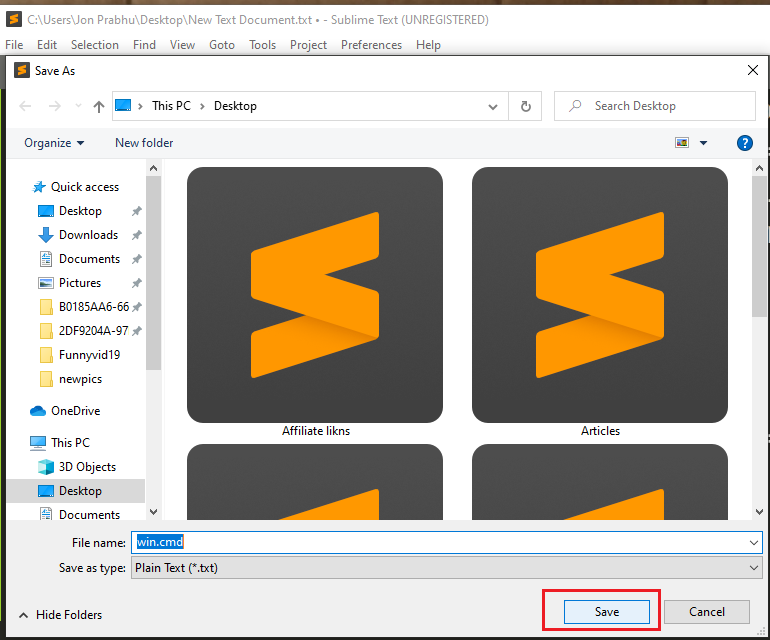Click the This PC breadcrumb segment
The image size is (770, 640).
[171, 106]
